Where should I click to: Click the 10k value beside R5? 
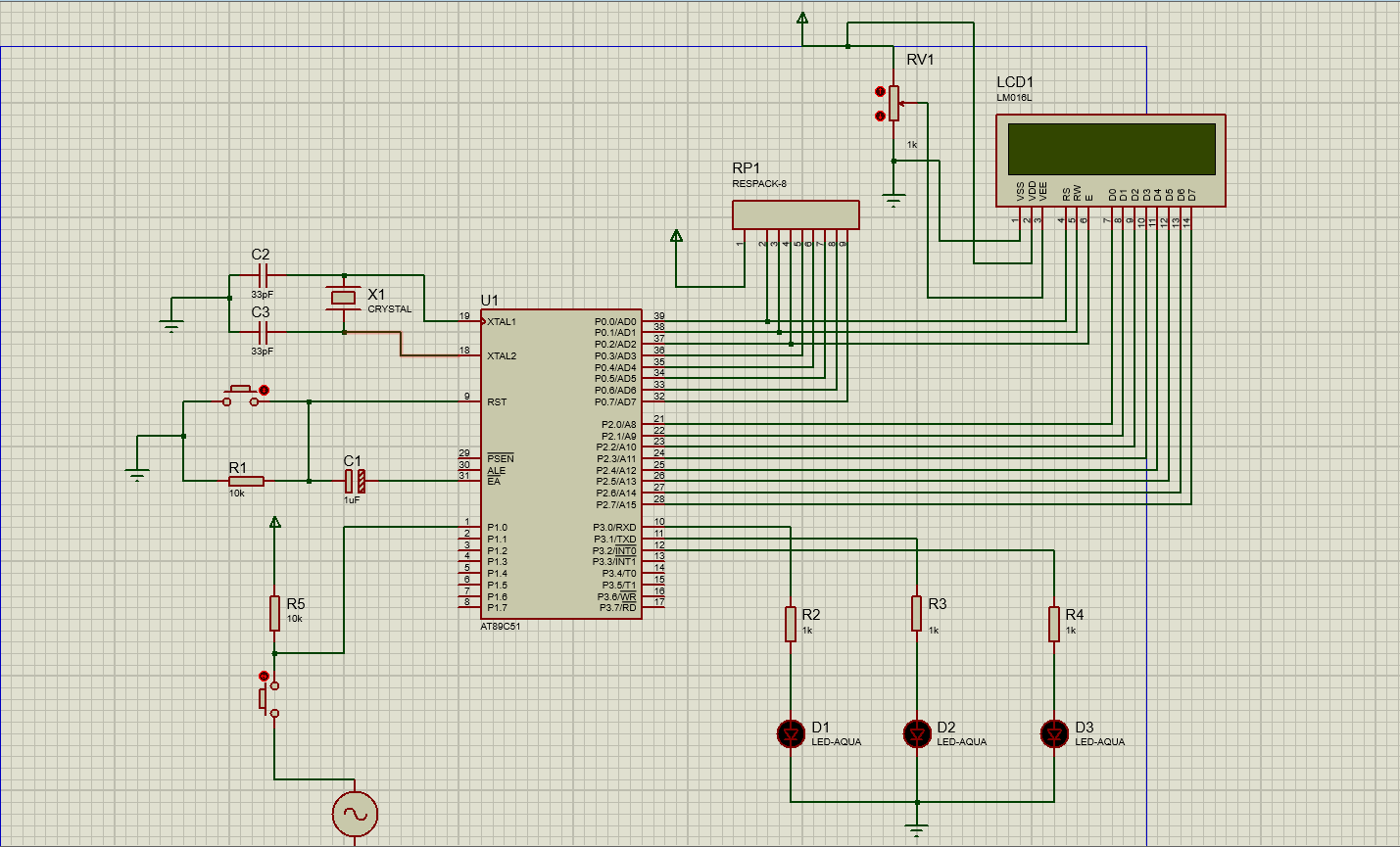(295, 619)
